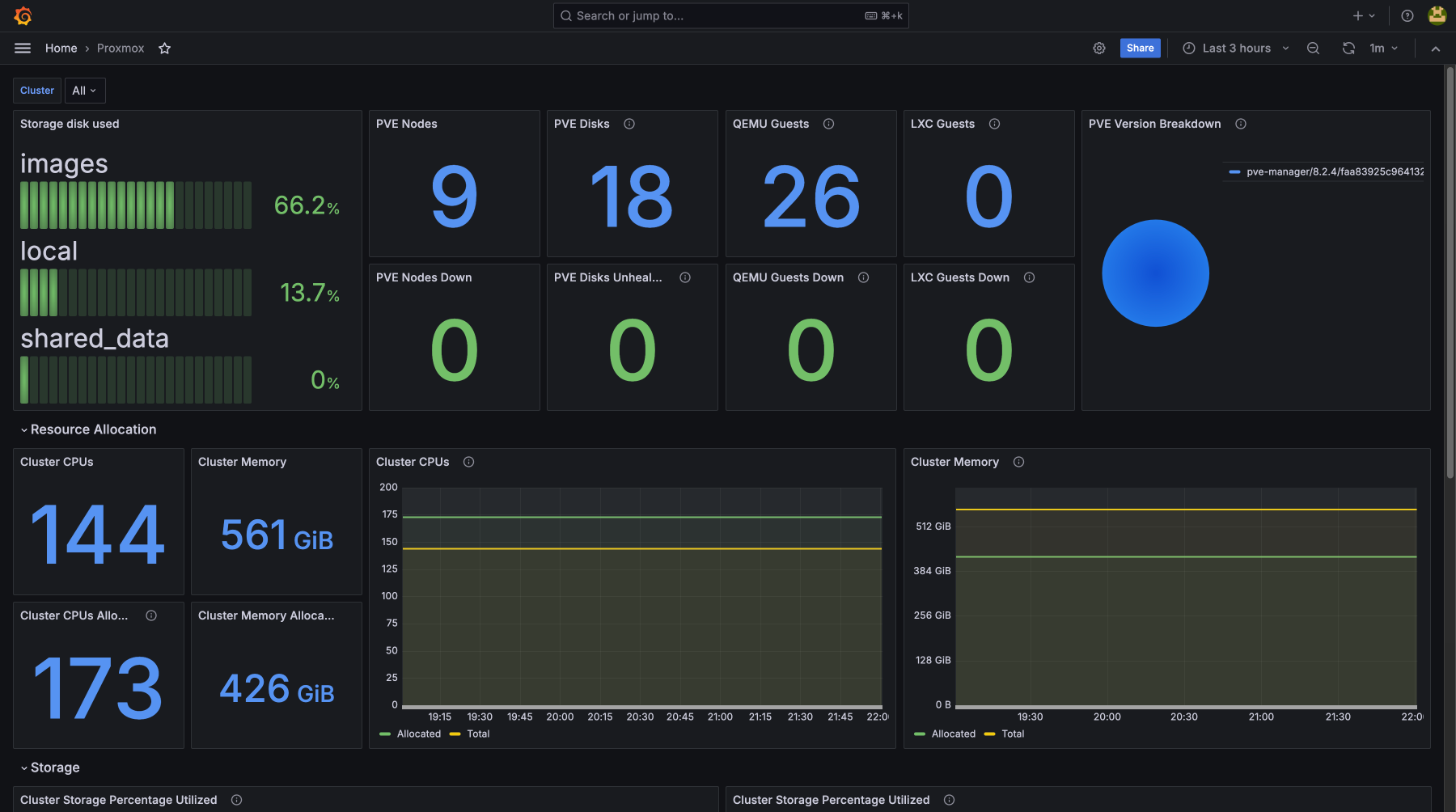
Task: Click the zoom out time range icon
Action: [1313, 49]
